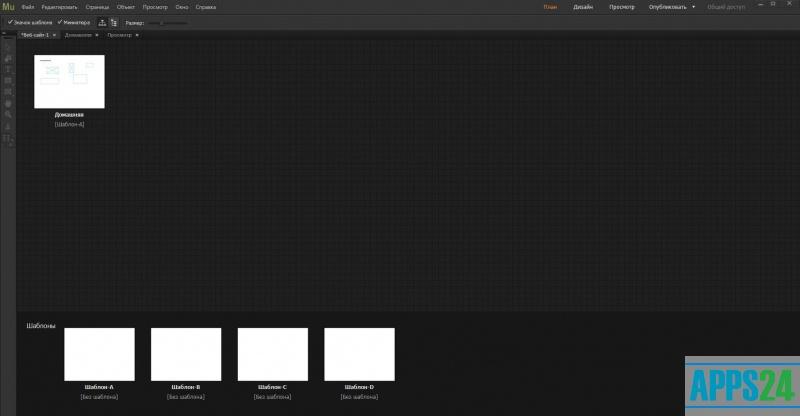The image size is (800, 416).
Task: Switch to the Дизайн mode
Action: pos(582,7)
